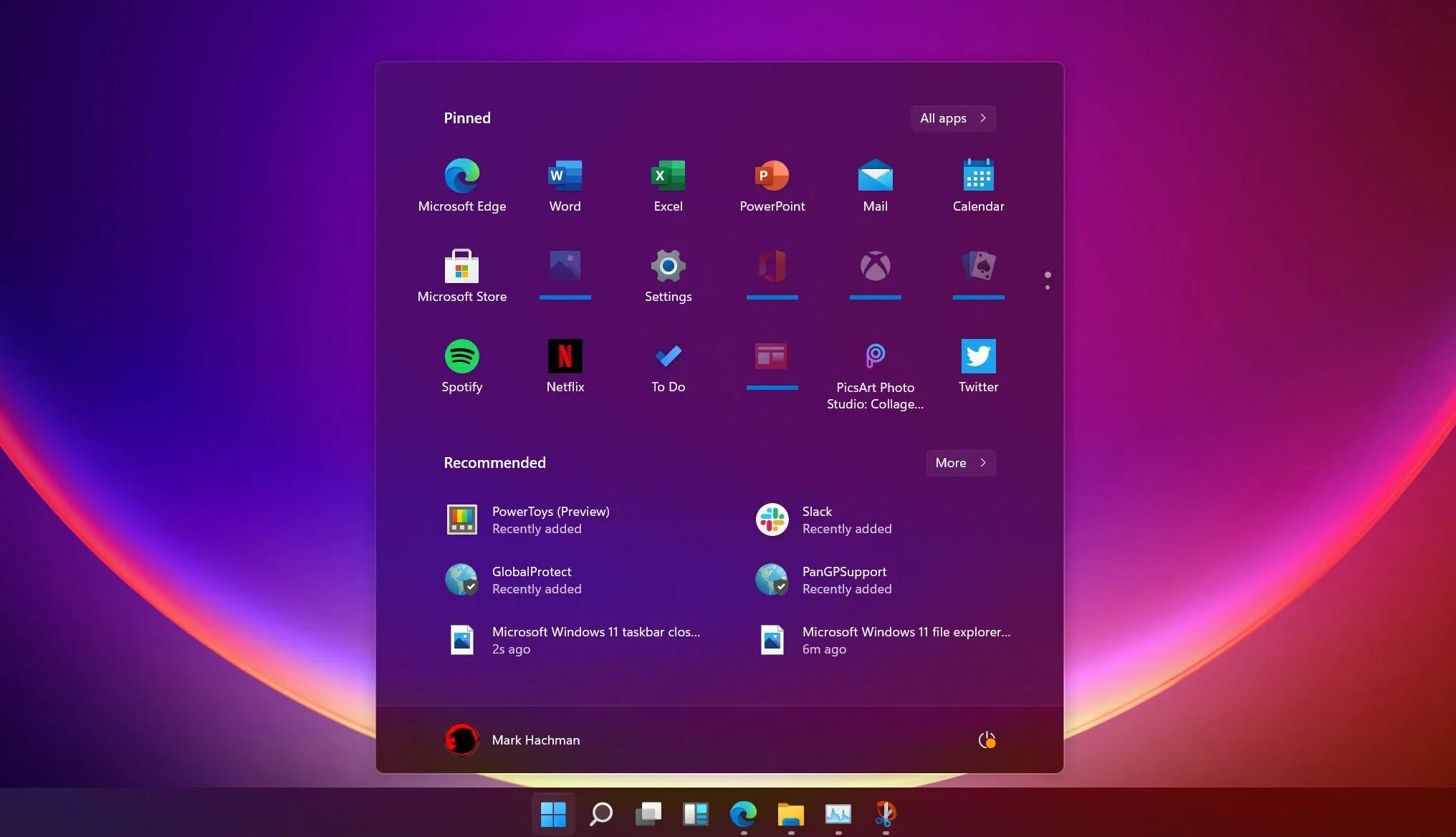Screen dimensions: 1456x837
Task: Click Mark Hachman user profile
Action: pyautogui.click(x=512, y=739)
